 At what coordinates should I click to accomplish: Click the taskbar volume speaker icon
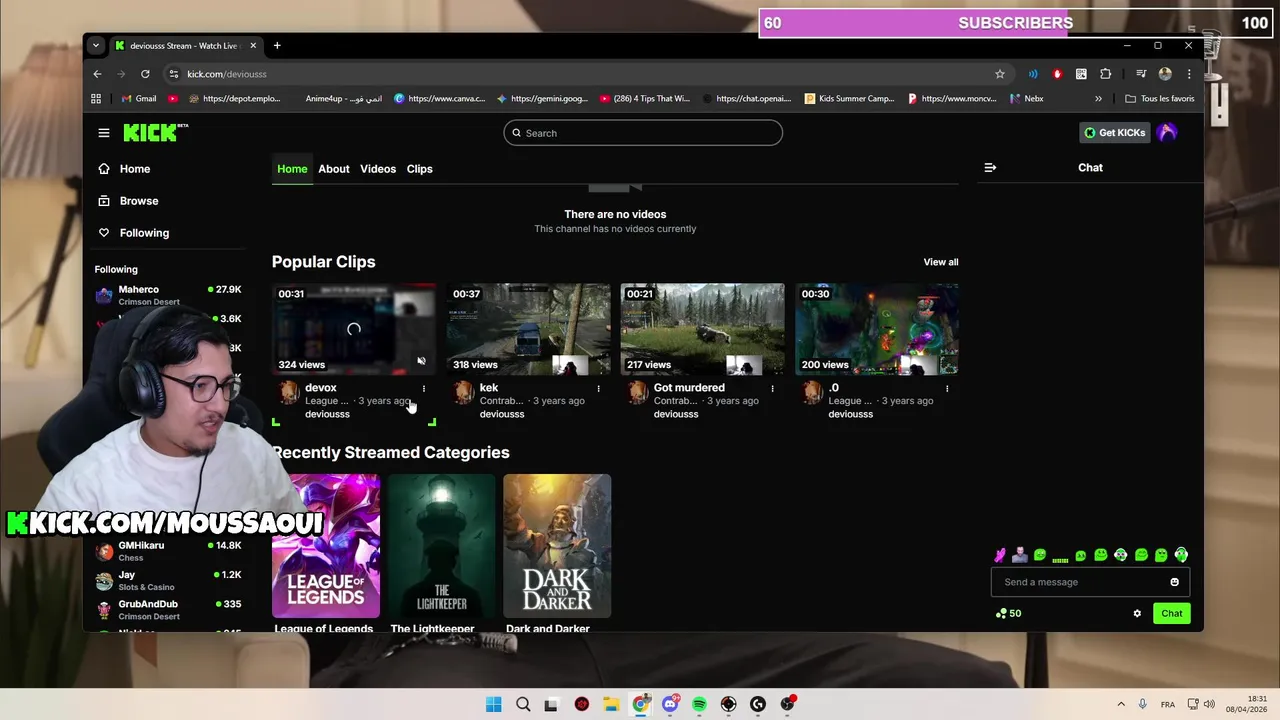pos(1209,704)
